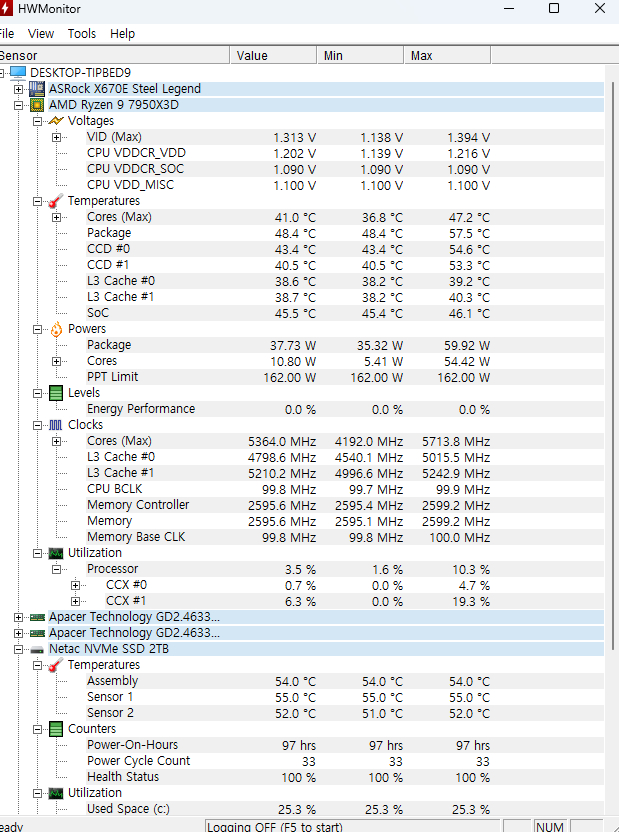619x832 pixels.
Task: Open the Help menu
Action: pyautogui.click(x=123, y=33)
